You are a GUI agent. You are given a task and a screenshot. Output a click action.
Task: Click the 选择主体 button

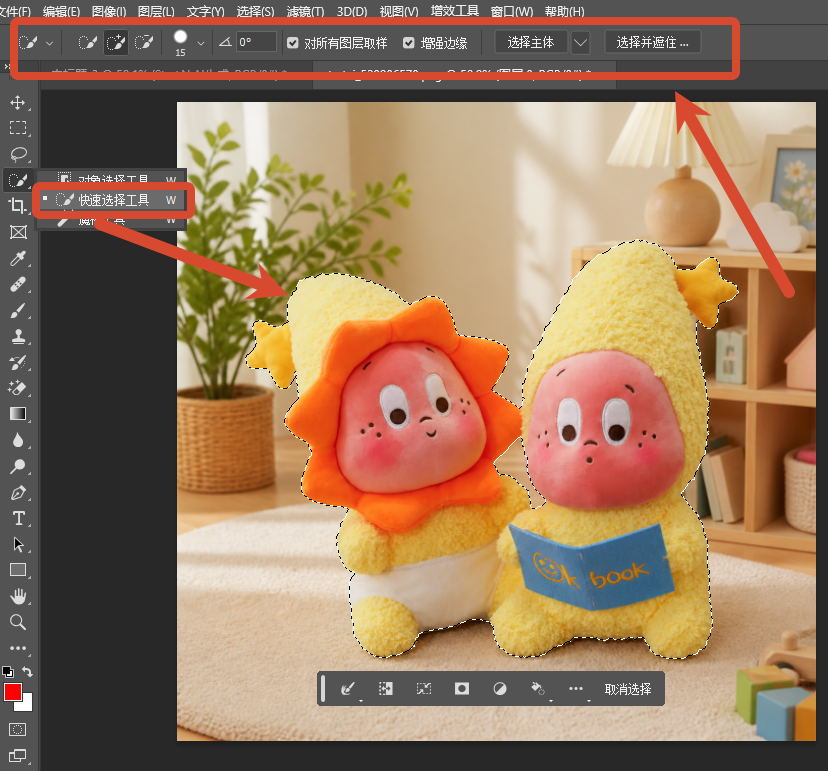coord(531,42)
